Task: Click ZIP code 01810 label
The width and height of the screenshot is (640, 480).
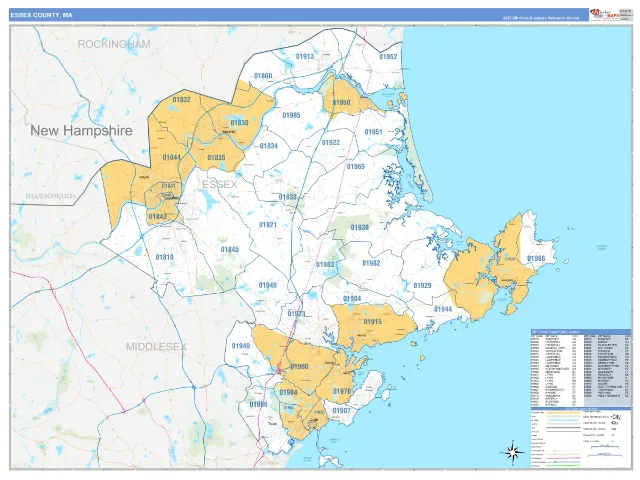Action: click(164, 257)
